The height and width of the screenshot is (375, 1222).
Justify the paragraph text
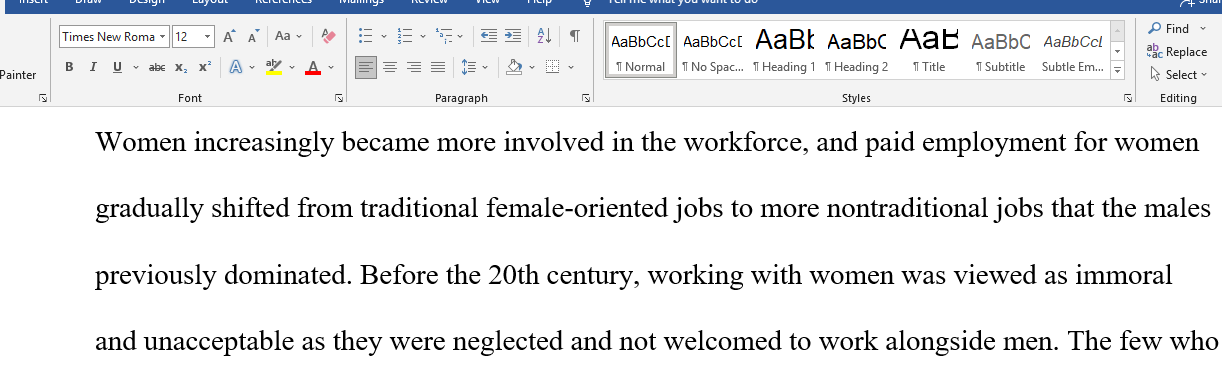coord(438,68)
